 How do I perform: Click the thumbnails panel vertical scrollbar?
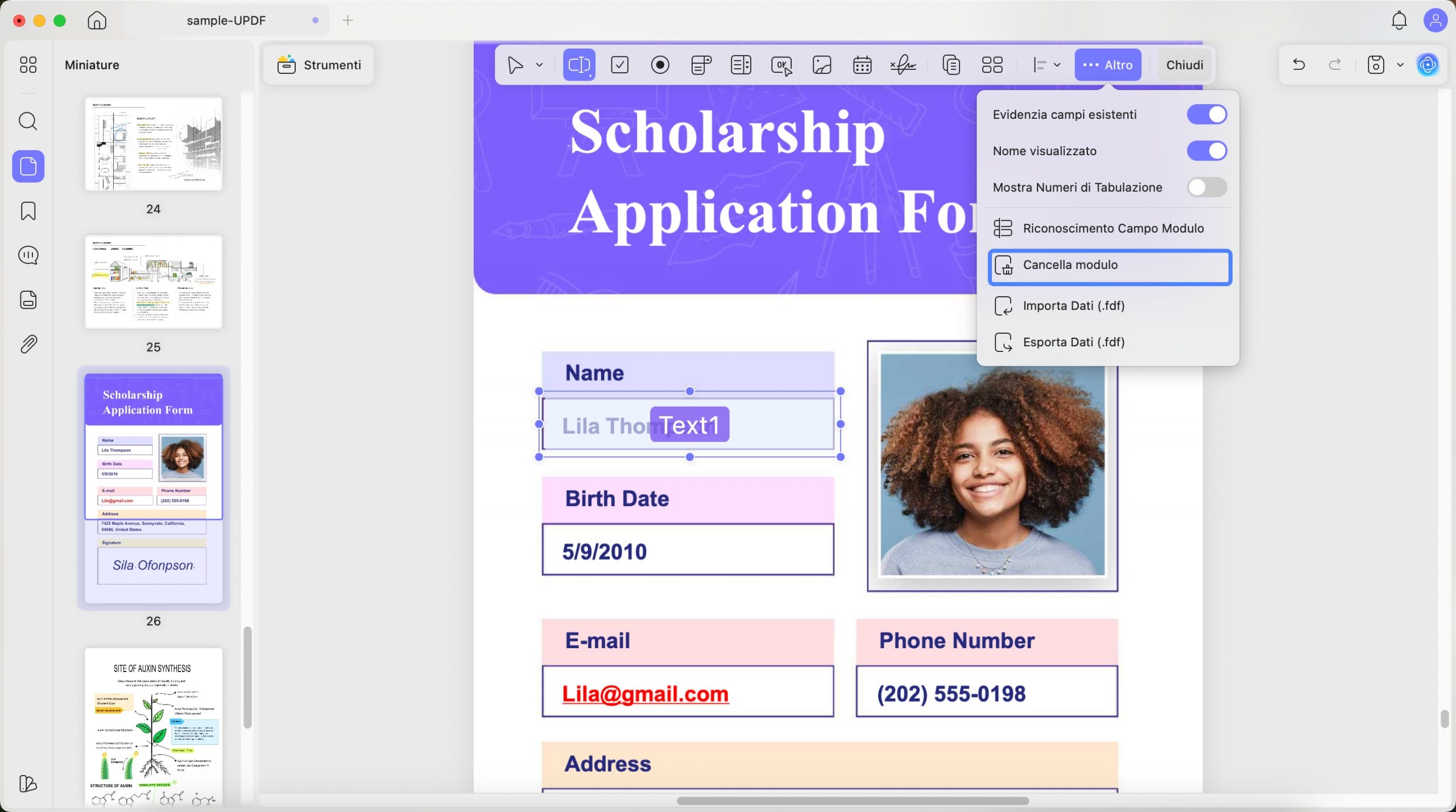coord(247,677)
